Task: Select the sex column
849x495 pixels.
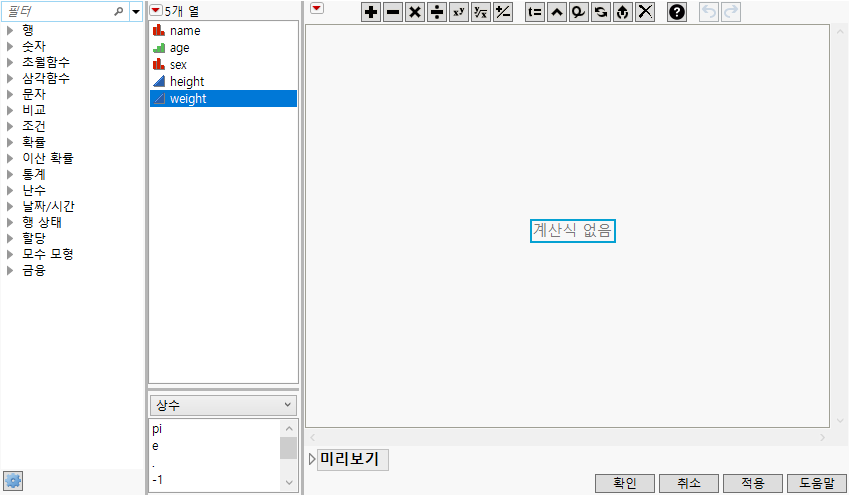Action: [223, 64]
